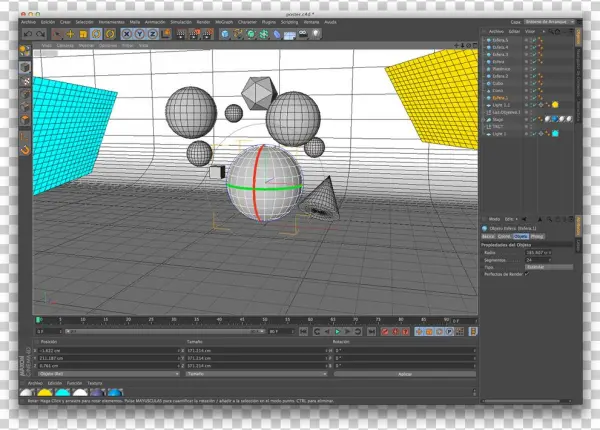Click the Radio value input field
The width and height of the screenshot is (600, 430).
coord(540,253)
